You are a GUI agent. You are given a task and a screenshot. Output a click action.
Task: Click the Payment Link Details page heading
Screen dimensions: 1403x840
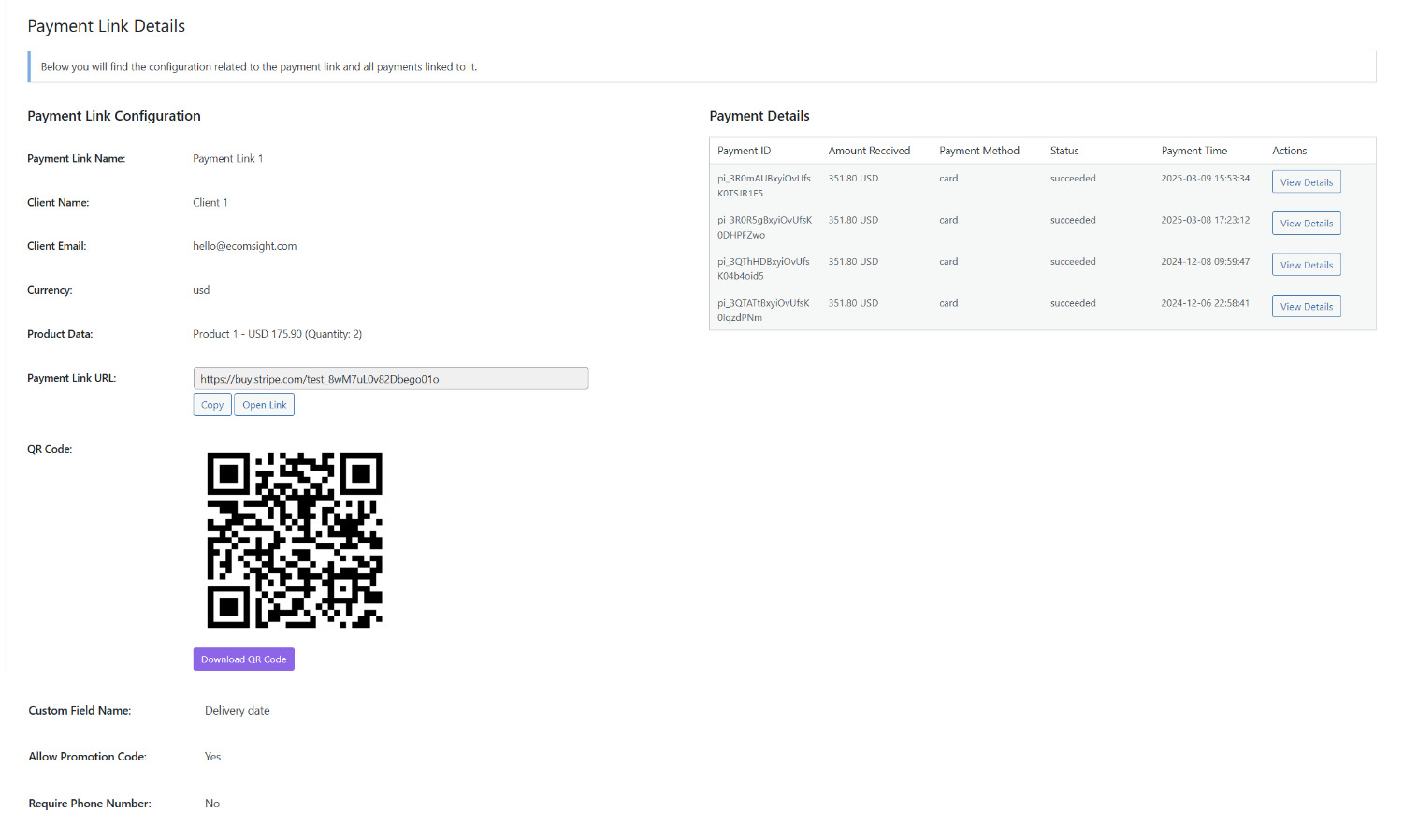[107, 26]
